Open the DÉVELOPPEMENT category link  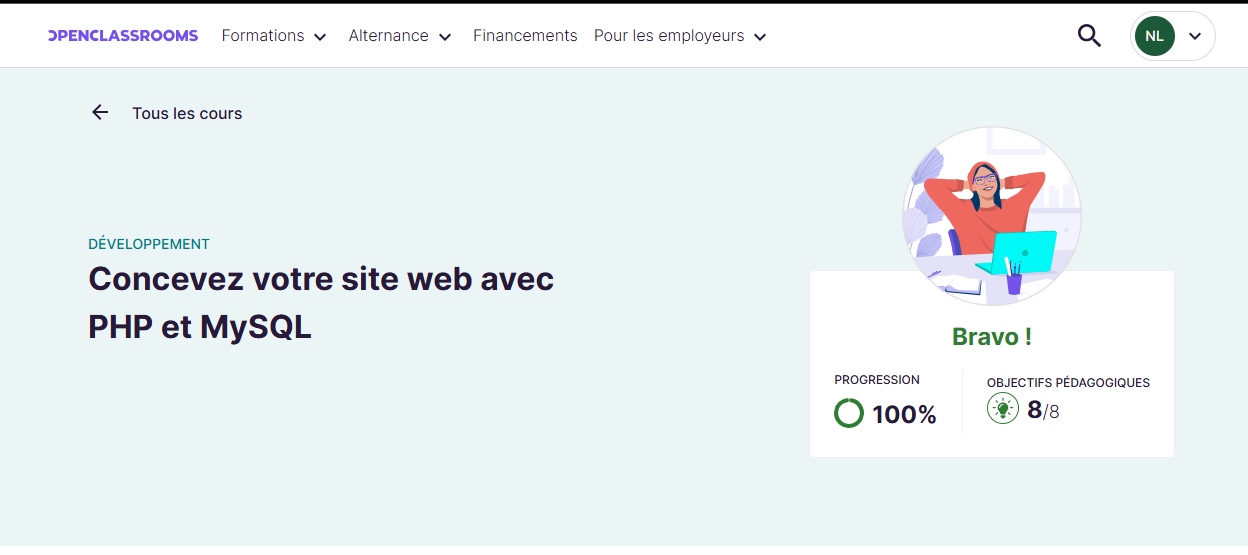tap(149, 244)
